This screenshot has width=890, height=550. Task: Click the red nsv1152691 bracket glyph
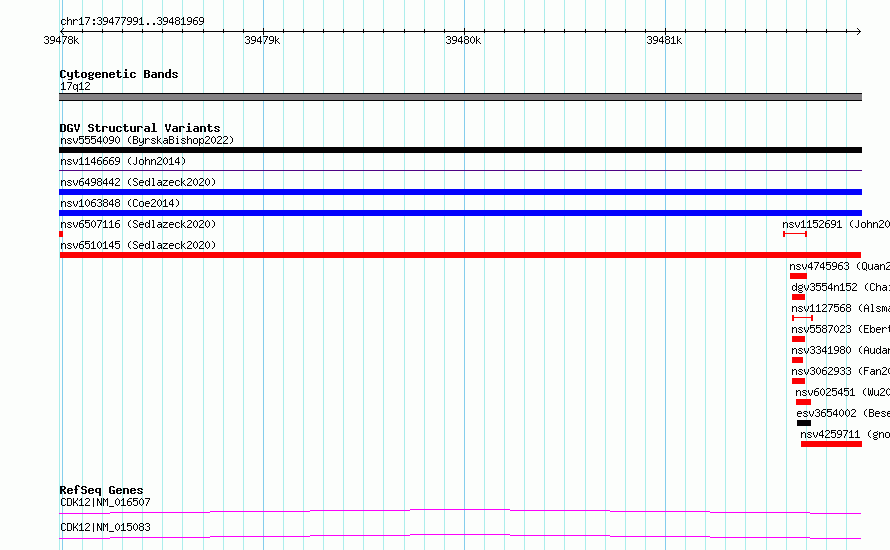pyautogui.click(x=795, y=234)
